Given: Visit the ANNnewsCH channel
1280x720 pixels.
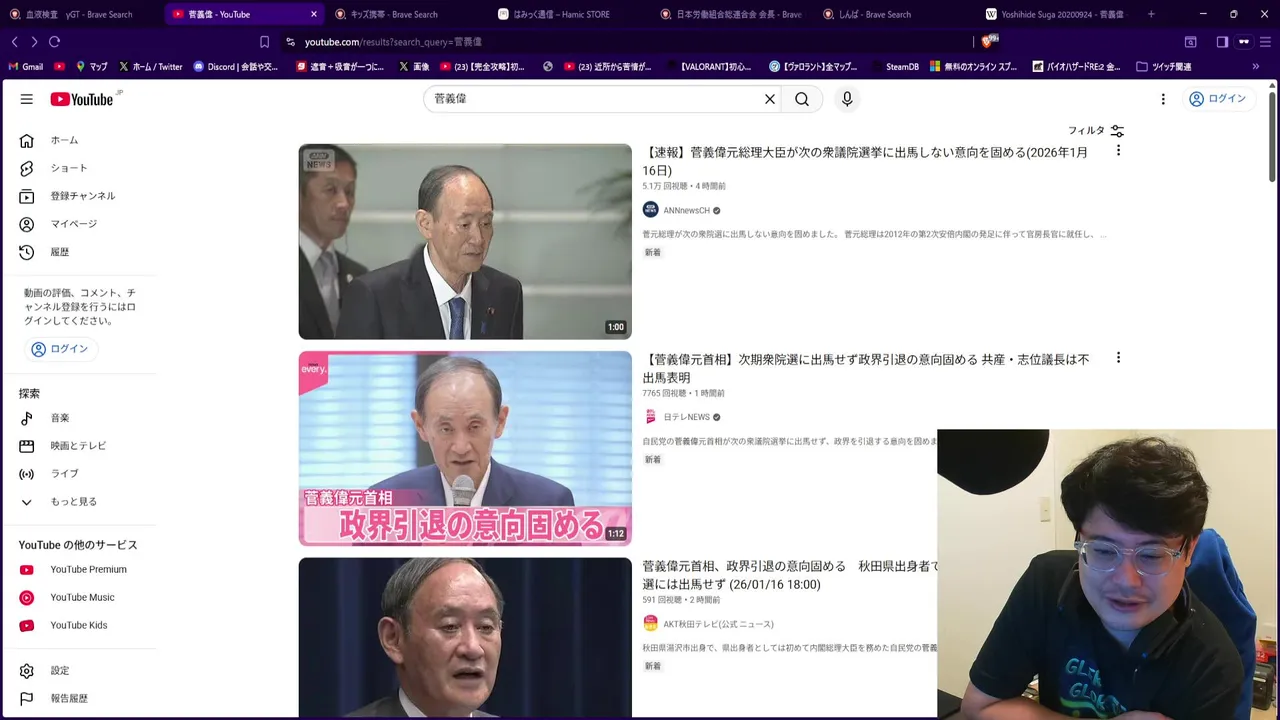Looking at the screenshot, I should point(686,211).
